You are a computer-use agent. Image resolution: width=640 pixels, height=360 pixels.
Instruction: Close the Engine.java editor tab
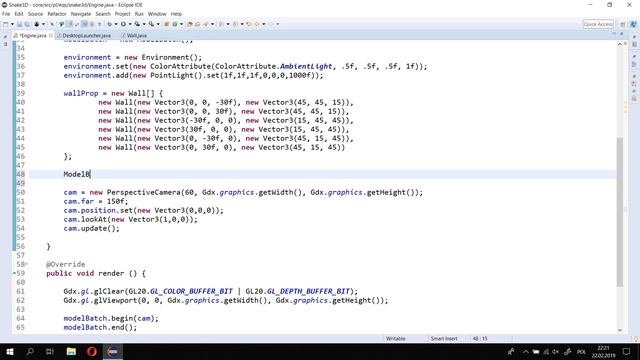pos(51,36)
